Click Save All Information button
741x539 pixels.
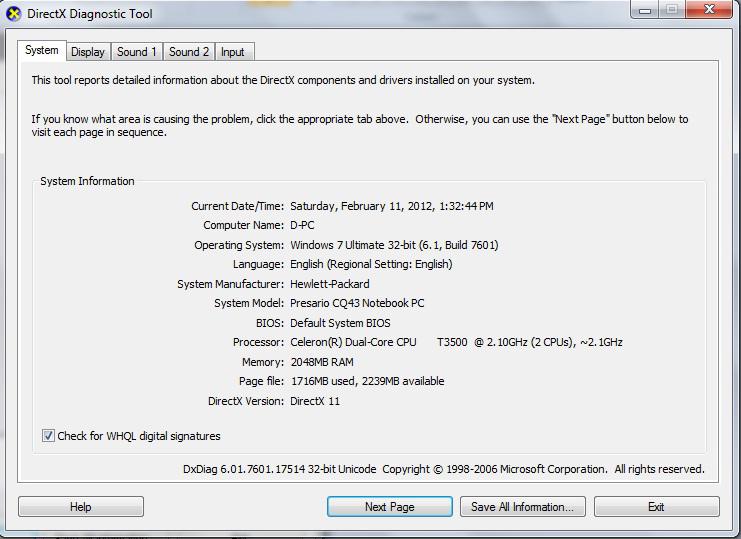(x=522, y=507)
